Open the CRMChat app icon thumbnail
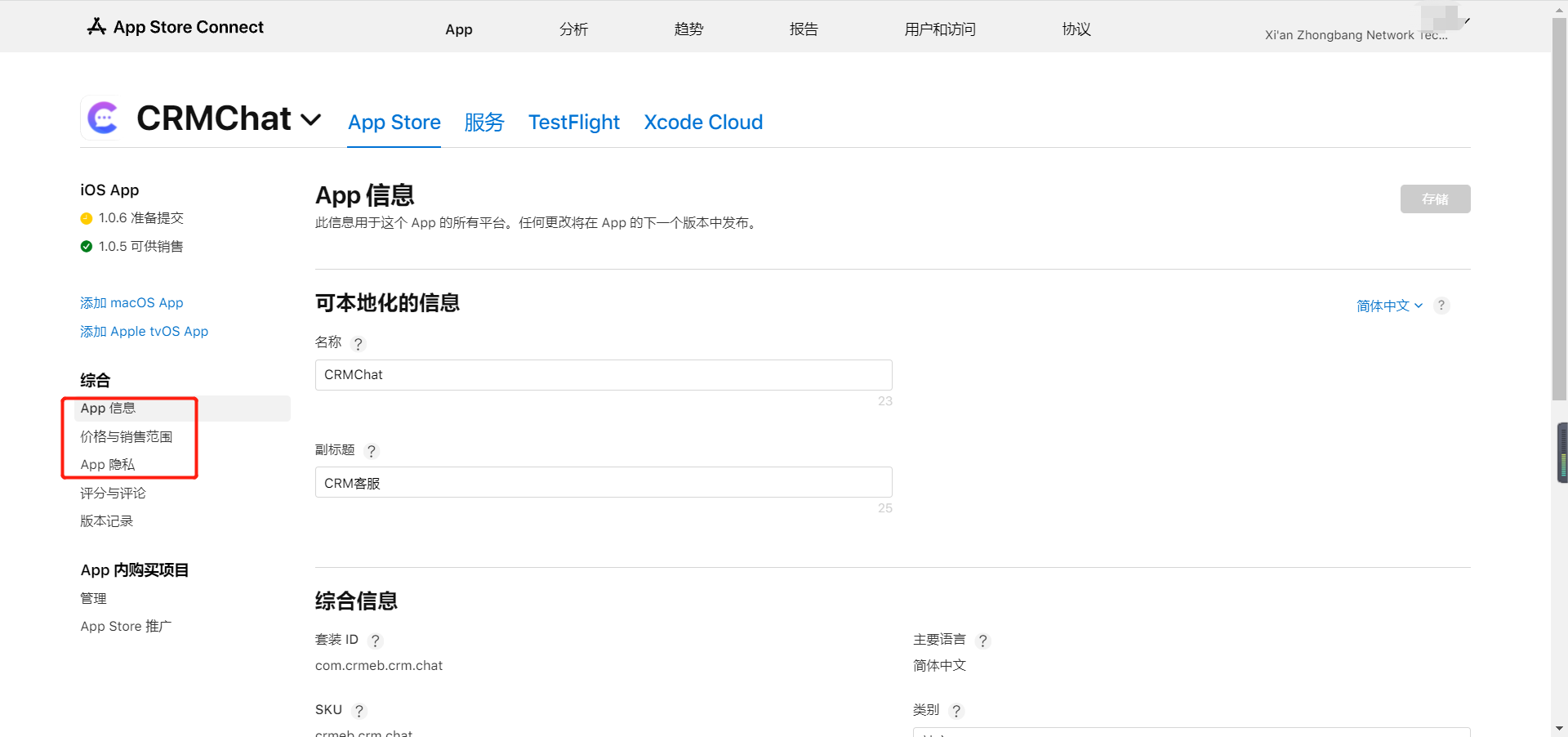The image size is (1568, 737). [102, 117]
